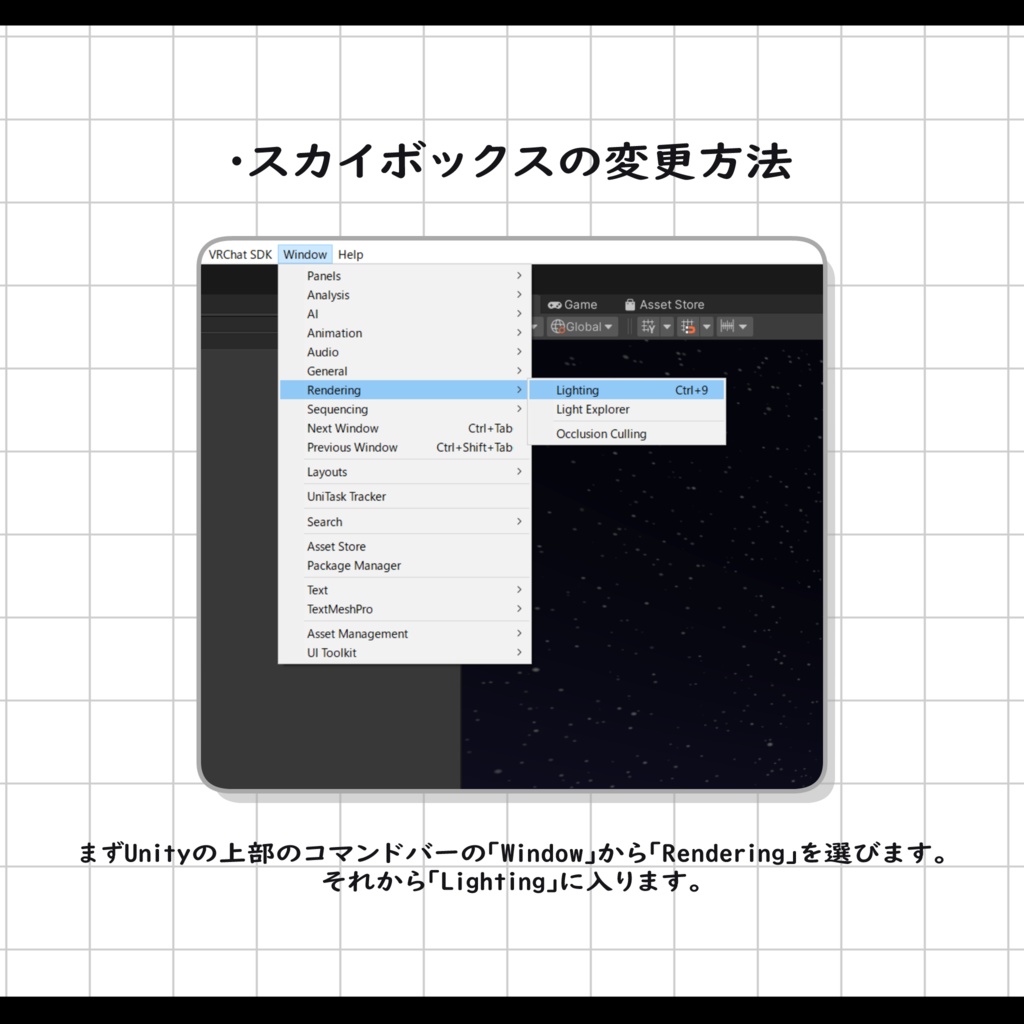This screenshot has width=1024, height=1024.
Task: Select Lighting from the Rendering submenu
Action: [577, 390]
